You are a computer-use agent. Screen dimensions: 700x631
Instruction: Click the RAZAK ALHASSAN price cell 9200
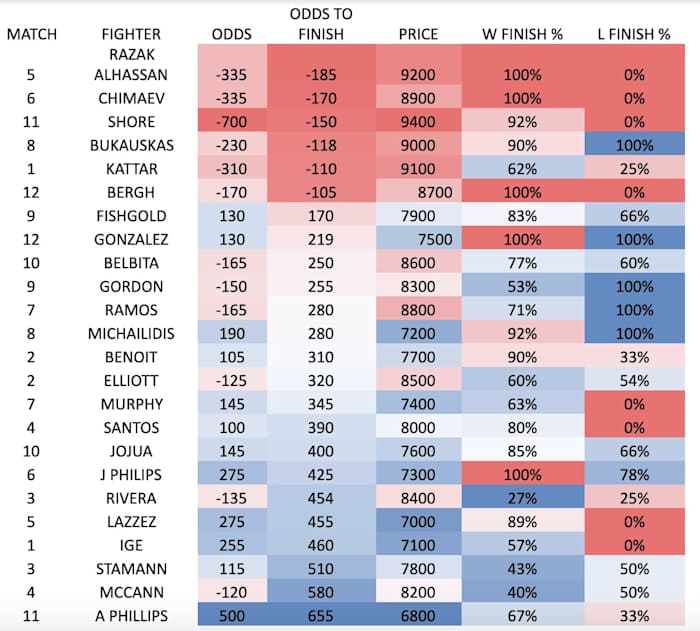pos(418,74)
